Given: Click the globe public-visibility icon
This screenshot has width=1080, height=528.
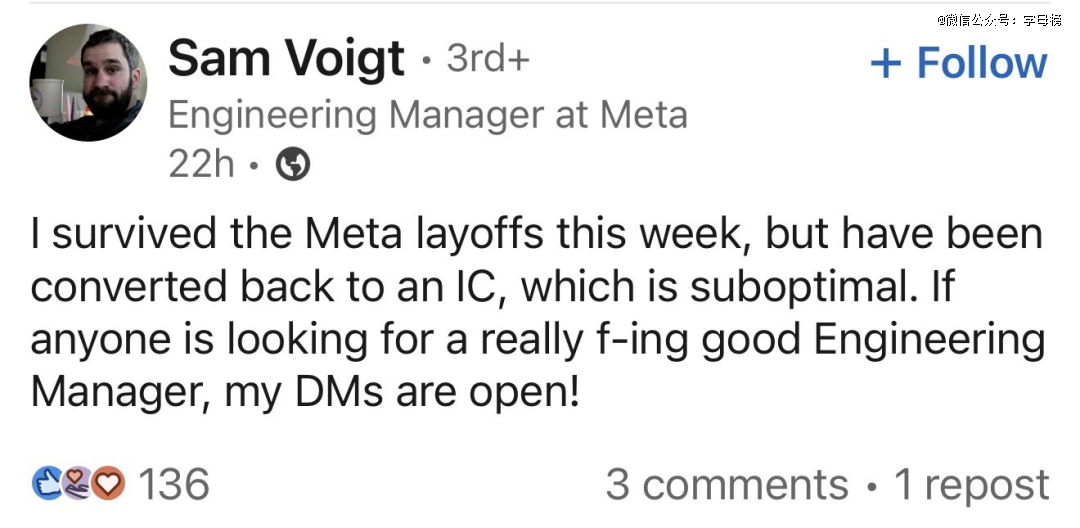Looking at the screenshot, I should (293, 165).
